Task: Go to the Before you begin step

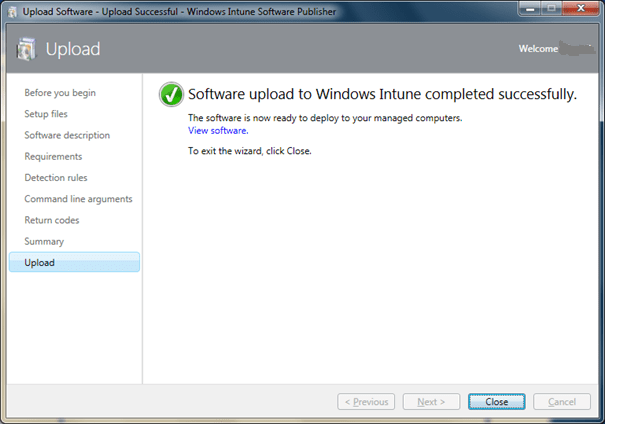Action: [60, 93]
